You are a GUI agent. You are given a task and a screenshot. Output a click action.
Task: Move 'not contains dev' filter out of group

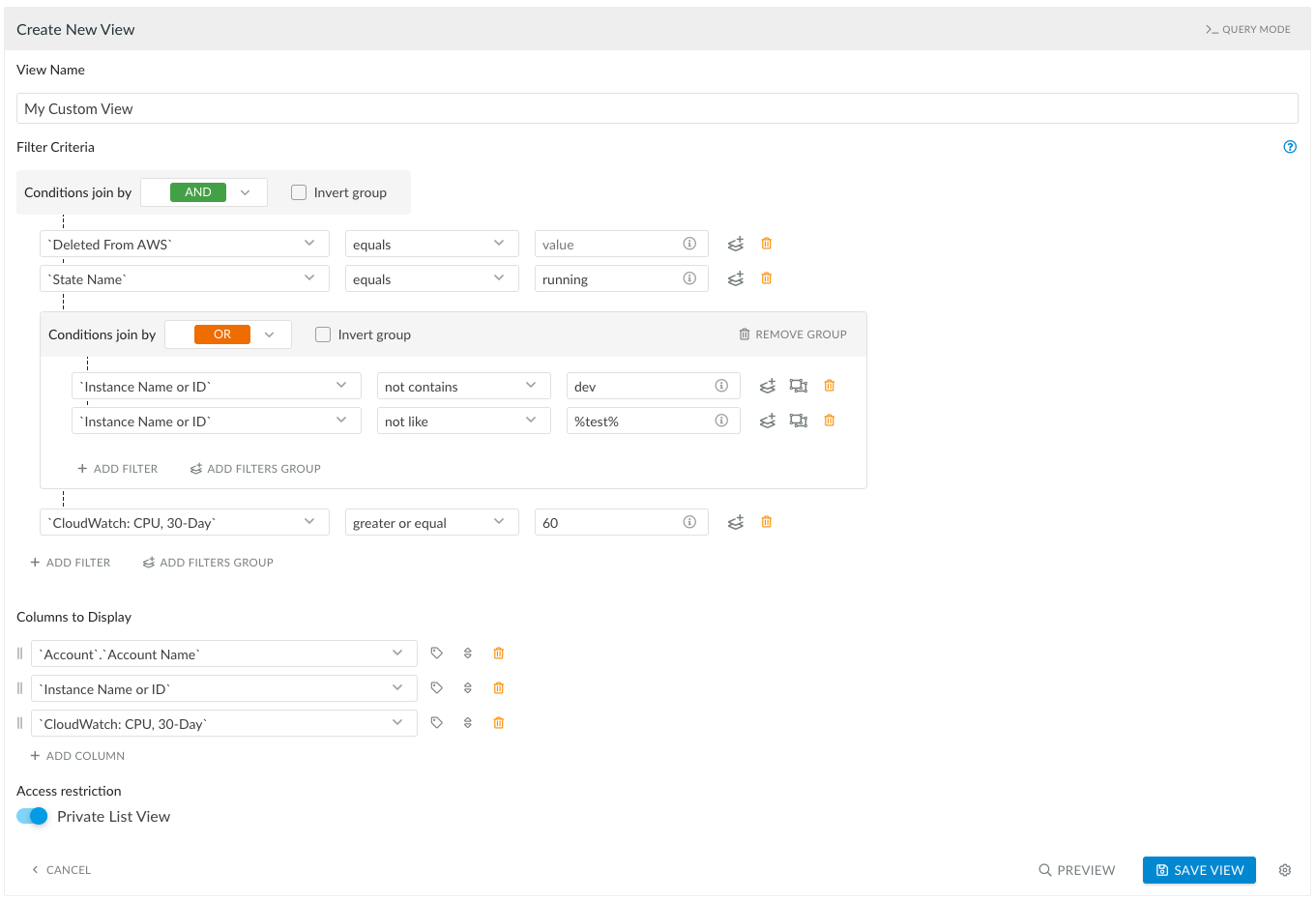click(x=799, y=386)
